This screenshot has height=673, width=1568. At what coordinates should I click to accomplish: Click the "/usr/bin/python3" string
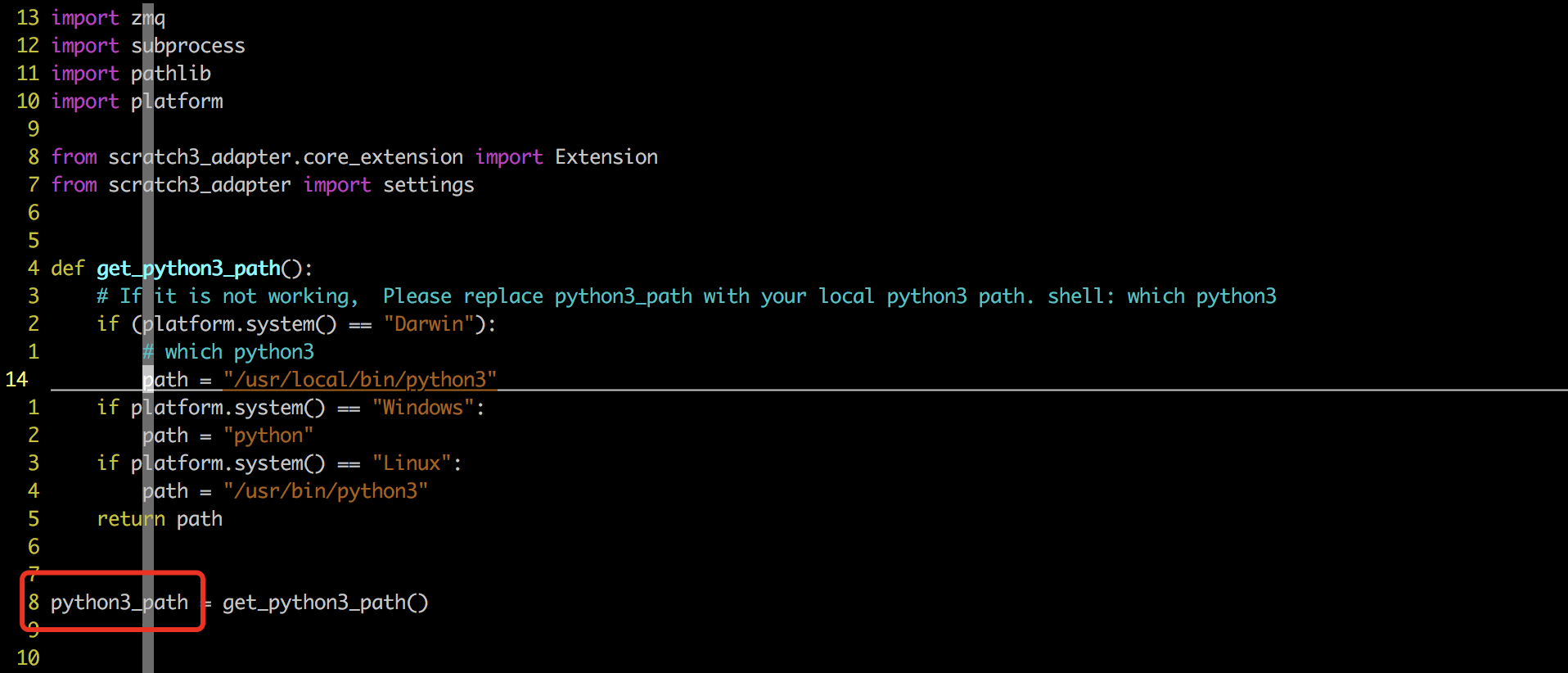[x=326, y=491]
